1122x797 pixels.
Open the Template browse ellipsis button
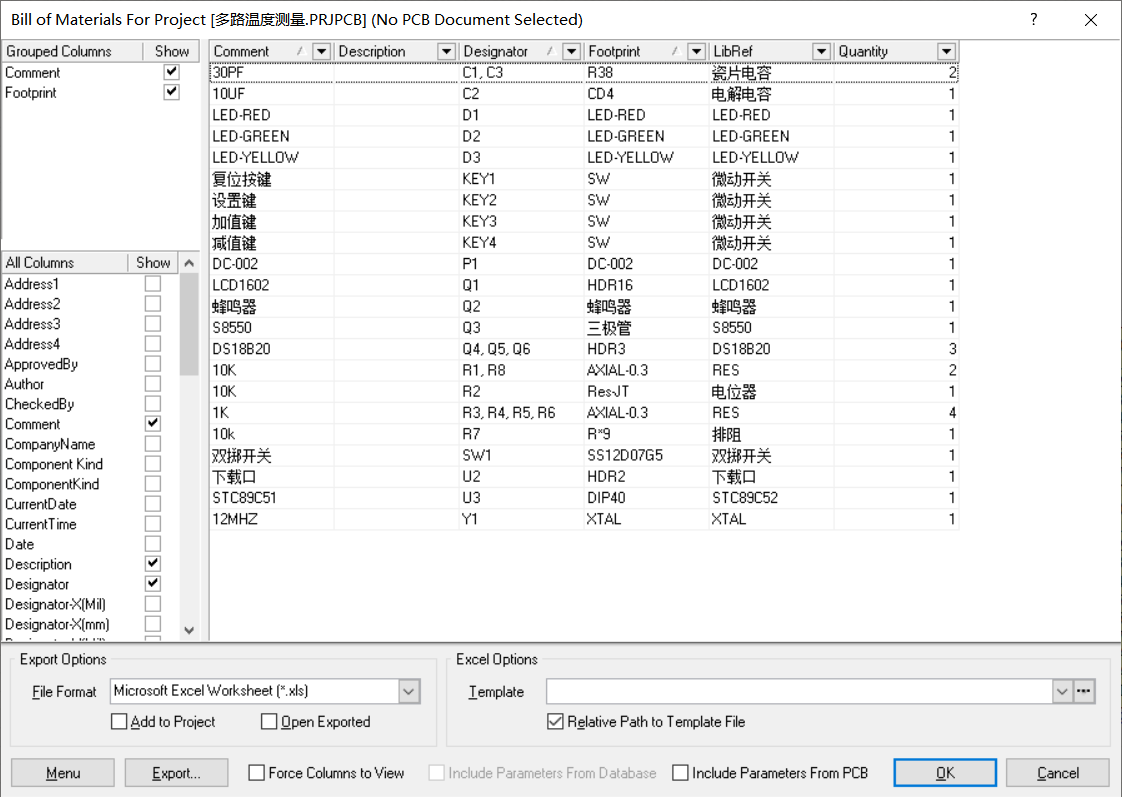[1083, 691]
